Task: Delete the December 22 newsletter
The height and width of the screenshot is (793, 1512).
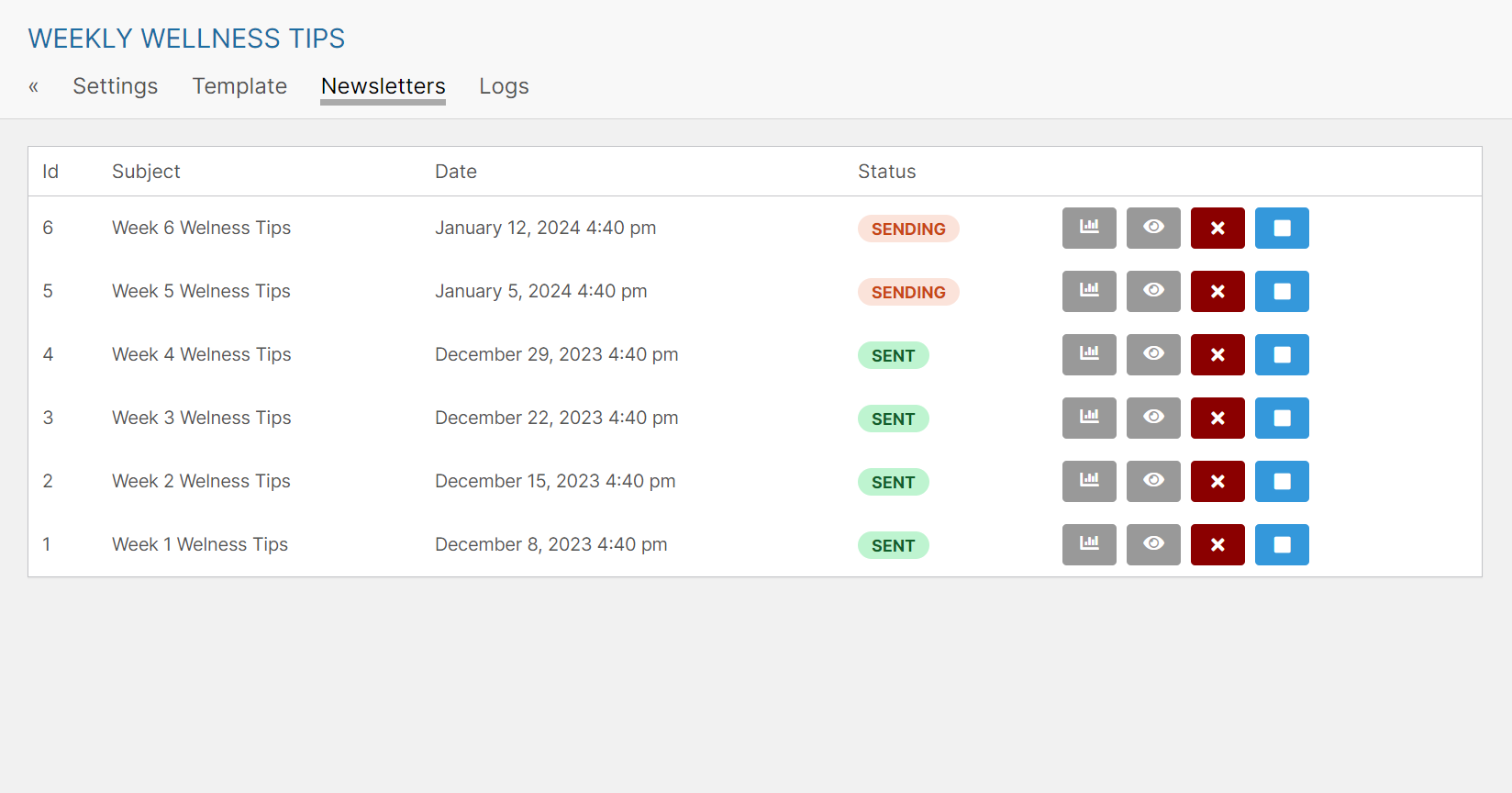Action: point(1217,418)
